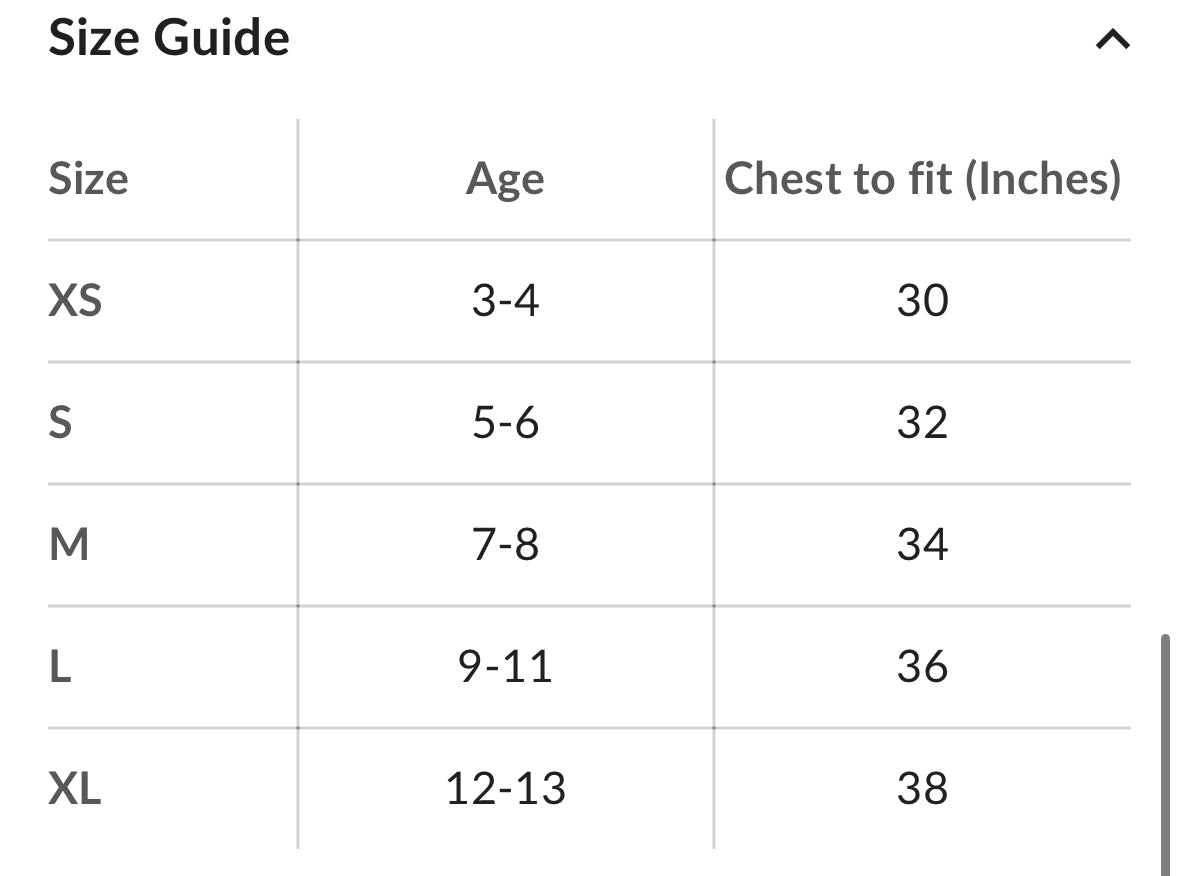Click the 9-11 age cell
The image size is (1179, 876).
click(505, 666)
